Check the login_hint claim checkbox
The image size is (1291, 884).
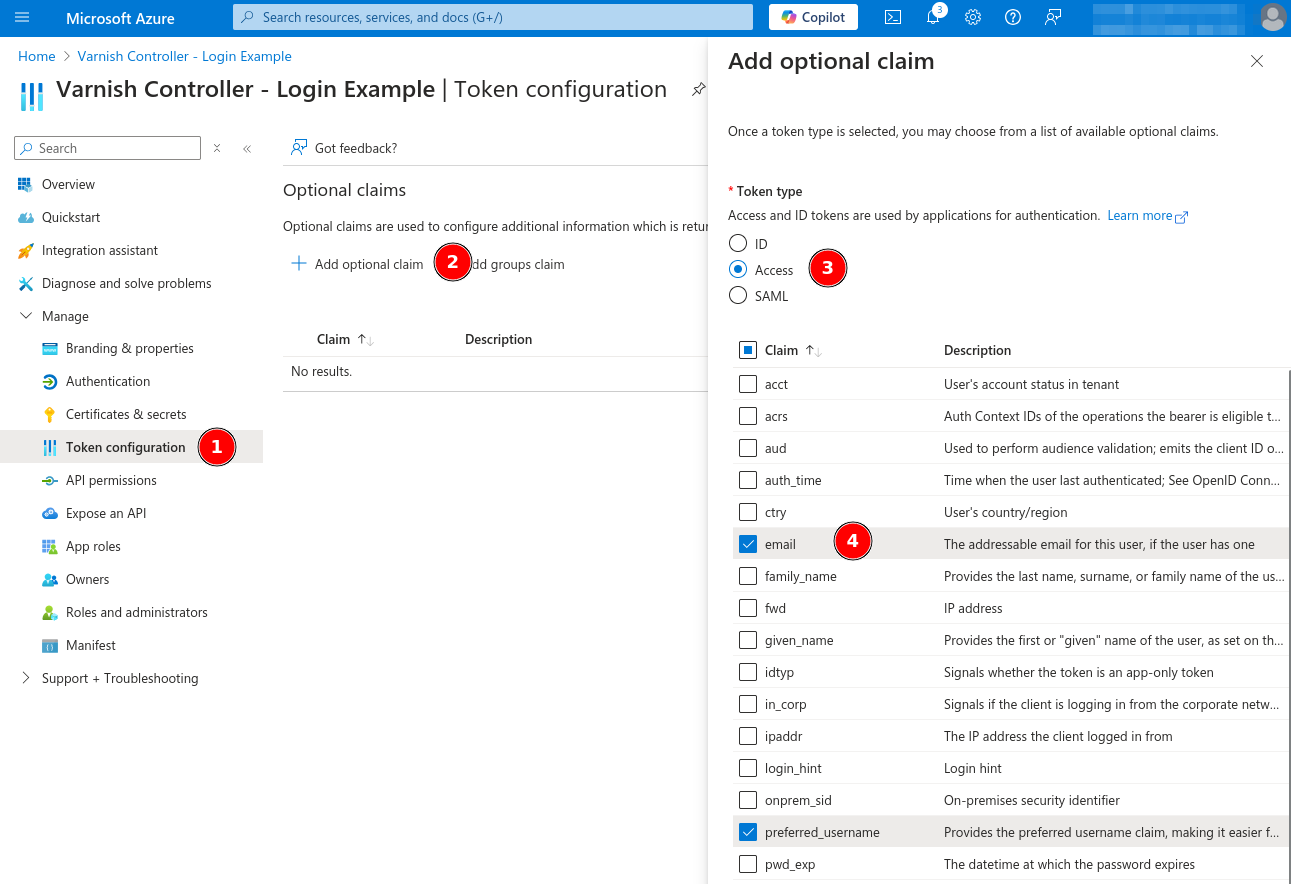pyautogui.click(x=748, y=768)
